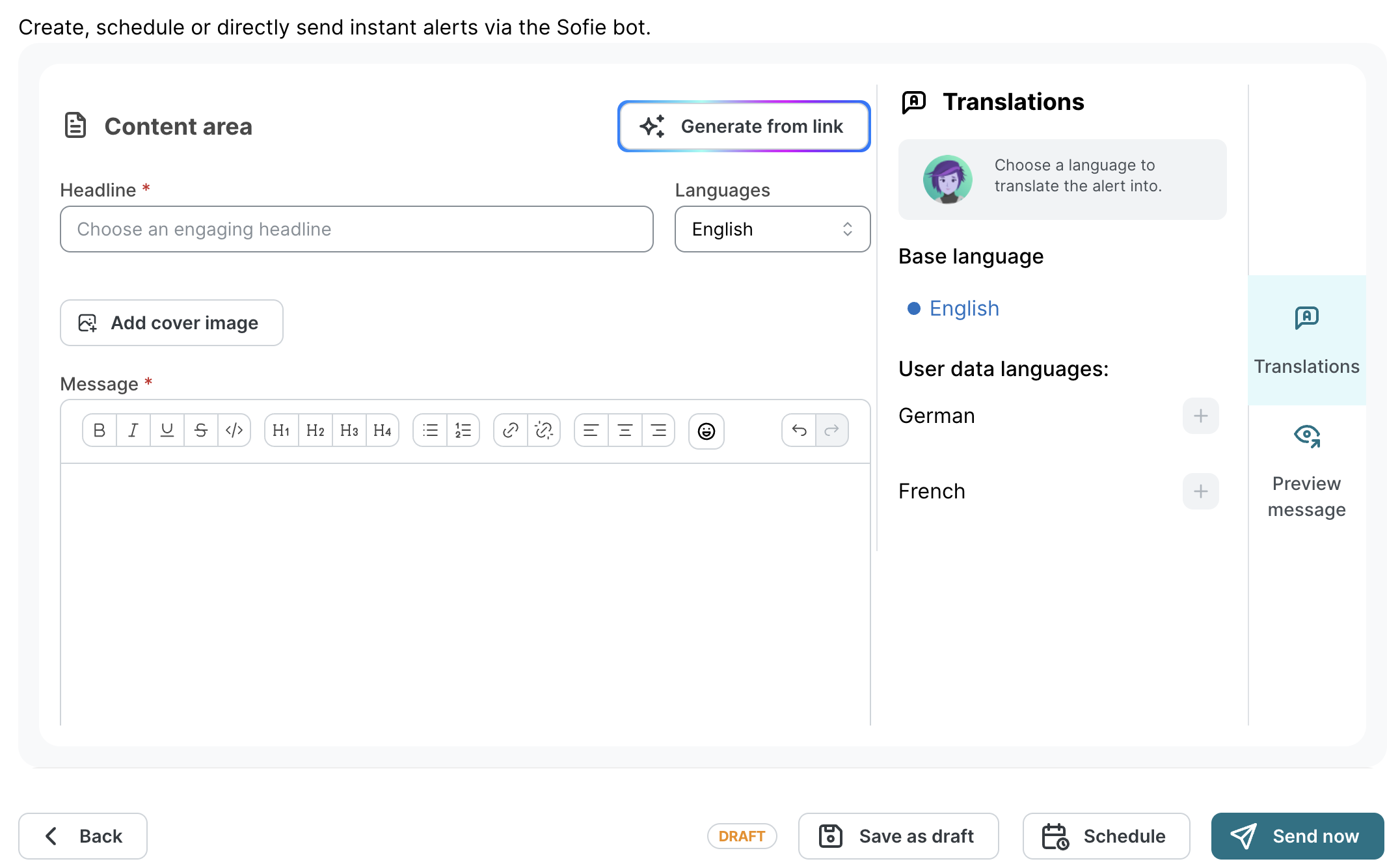Click into the Headline input field
This screenshot has height=868, width=1400.
[357, 229]
